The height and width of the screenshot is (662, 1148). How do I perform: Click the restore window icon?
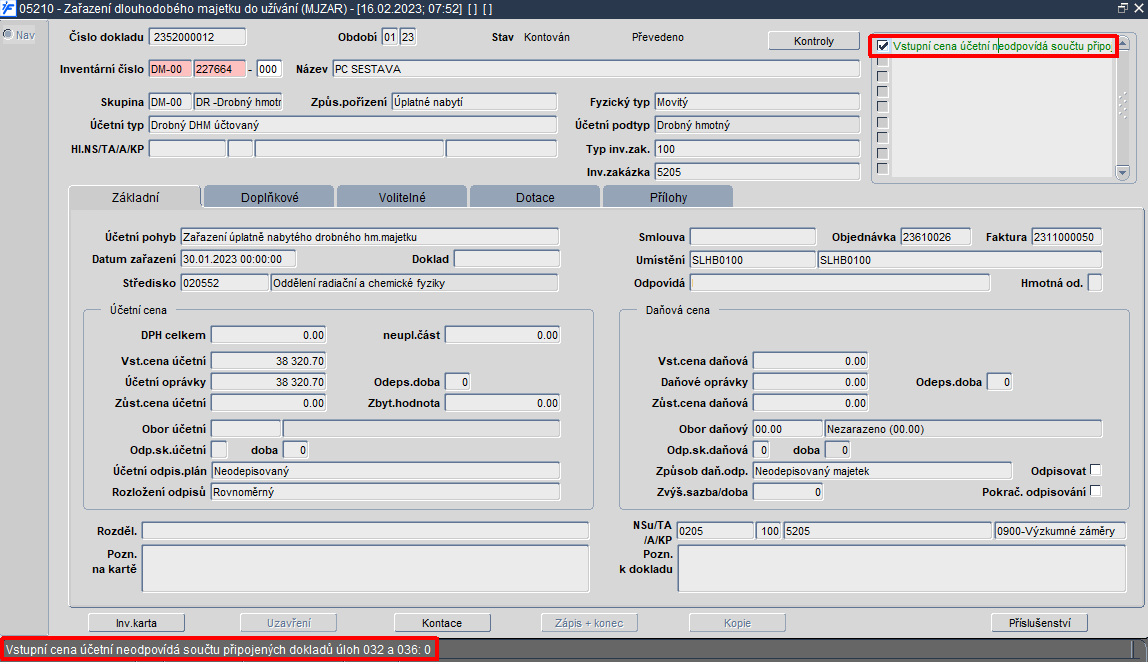tap(1122, 8)
